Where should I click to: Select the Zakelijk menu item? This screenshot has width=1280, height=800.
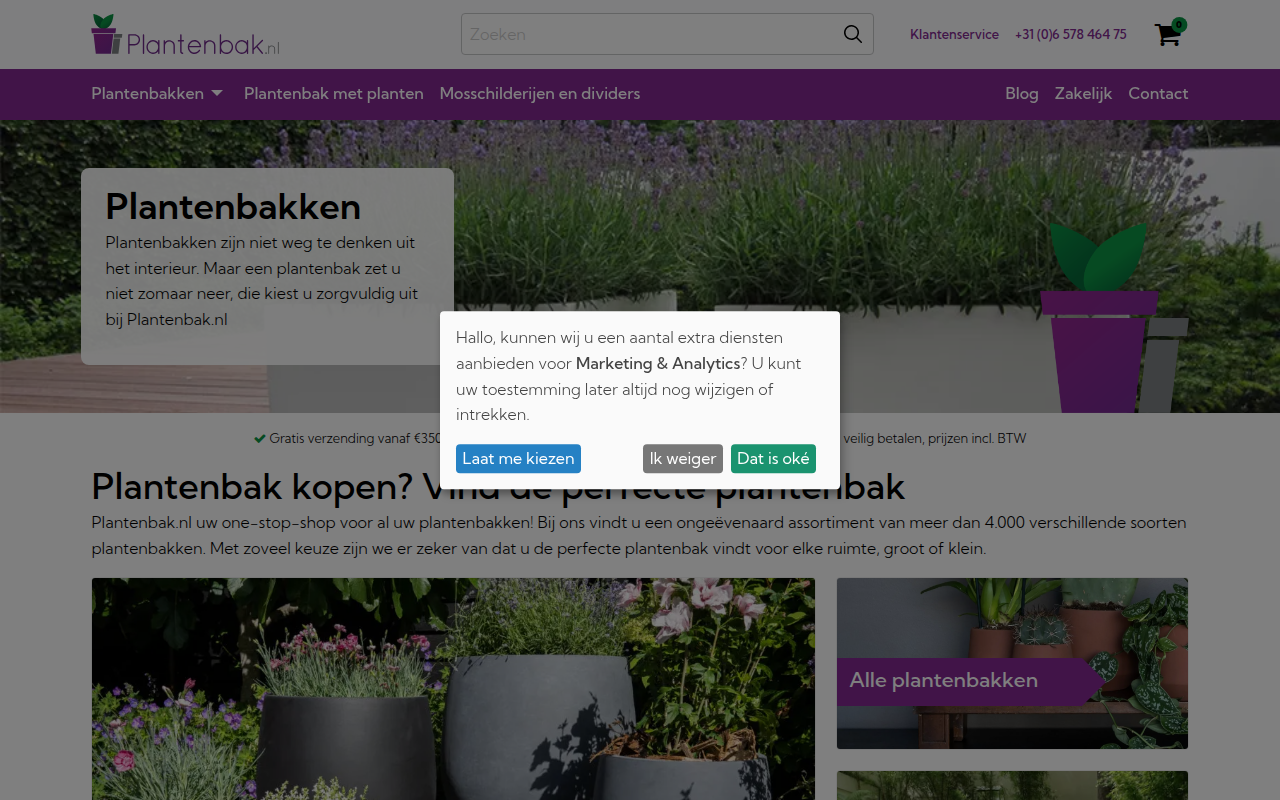tap(1083, 93)
